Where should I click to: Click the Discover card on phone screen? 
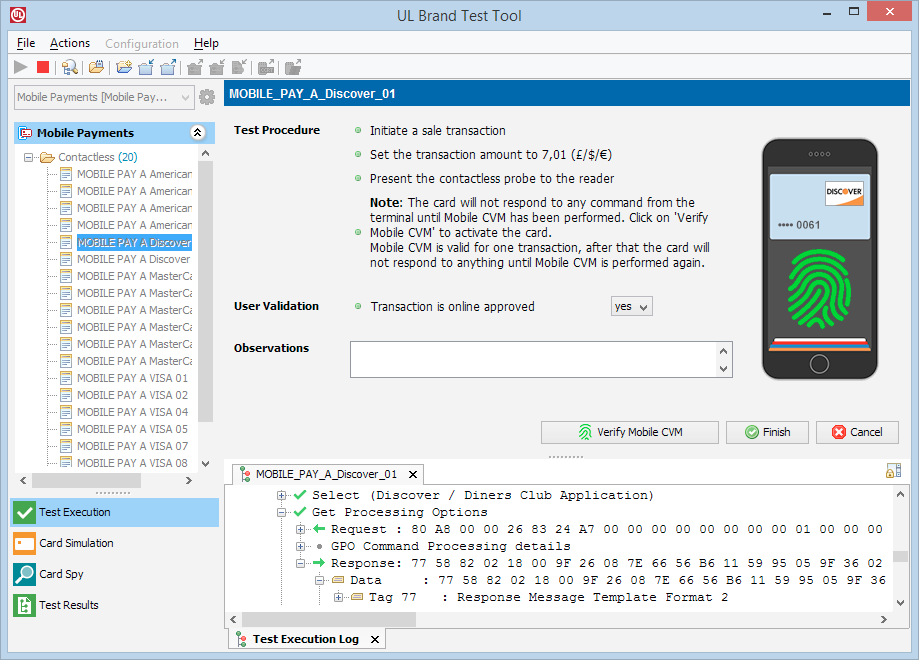[x=819, y=206]
